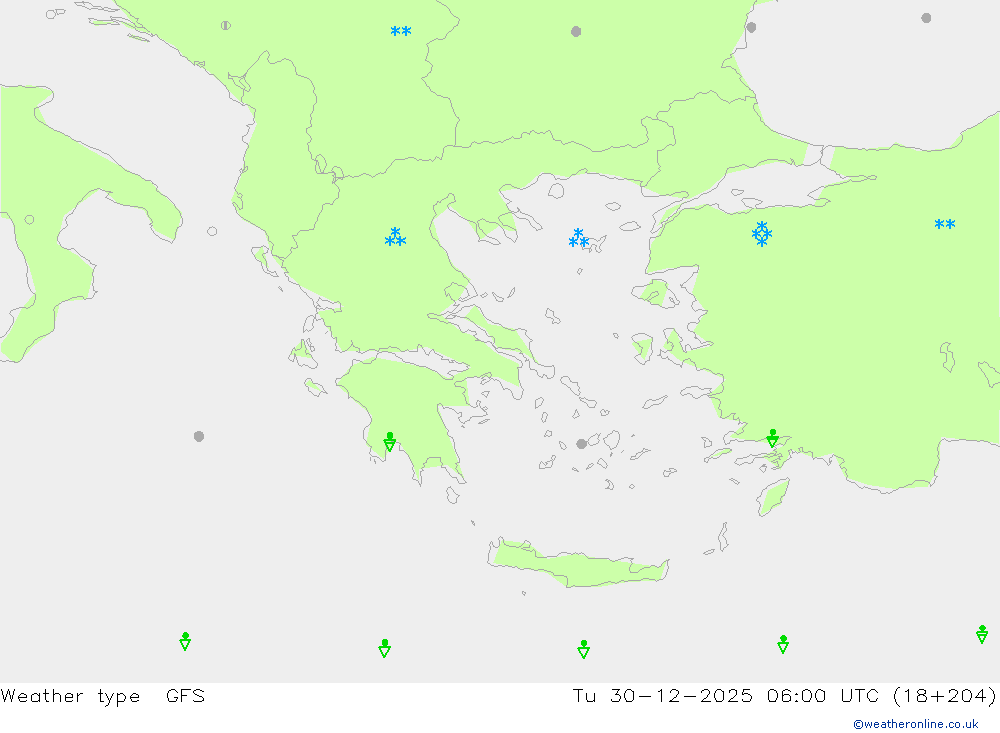Select the middle green shower symbol south of Crete

[x=584, y=649]
